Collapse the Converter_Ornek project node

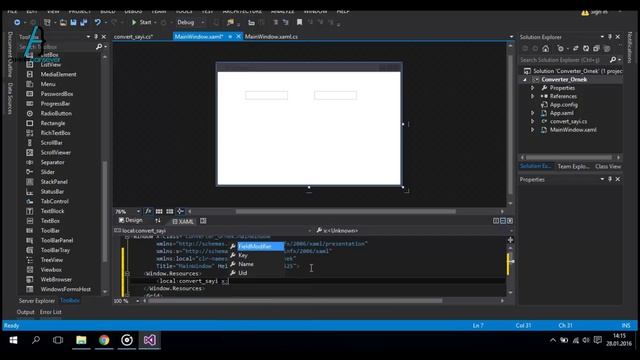pos(525,80)
